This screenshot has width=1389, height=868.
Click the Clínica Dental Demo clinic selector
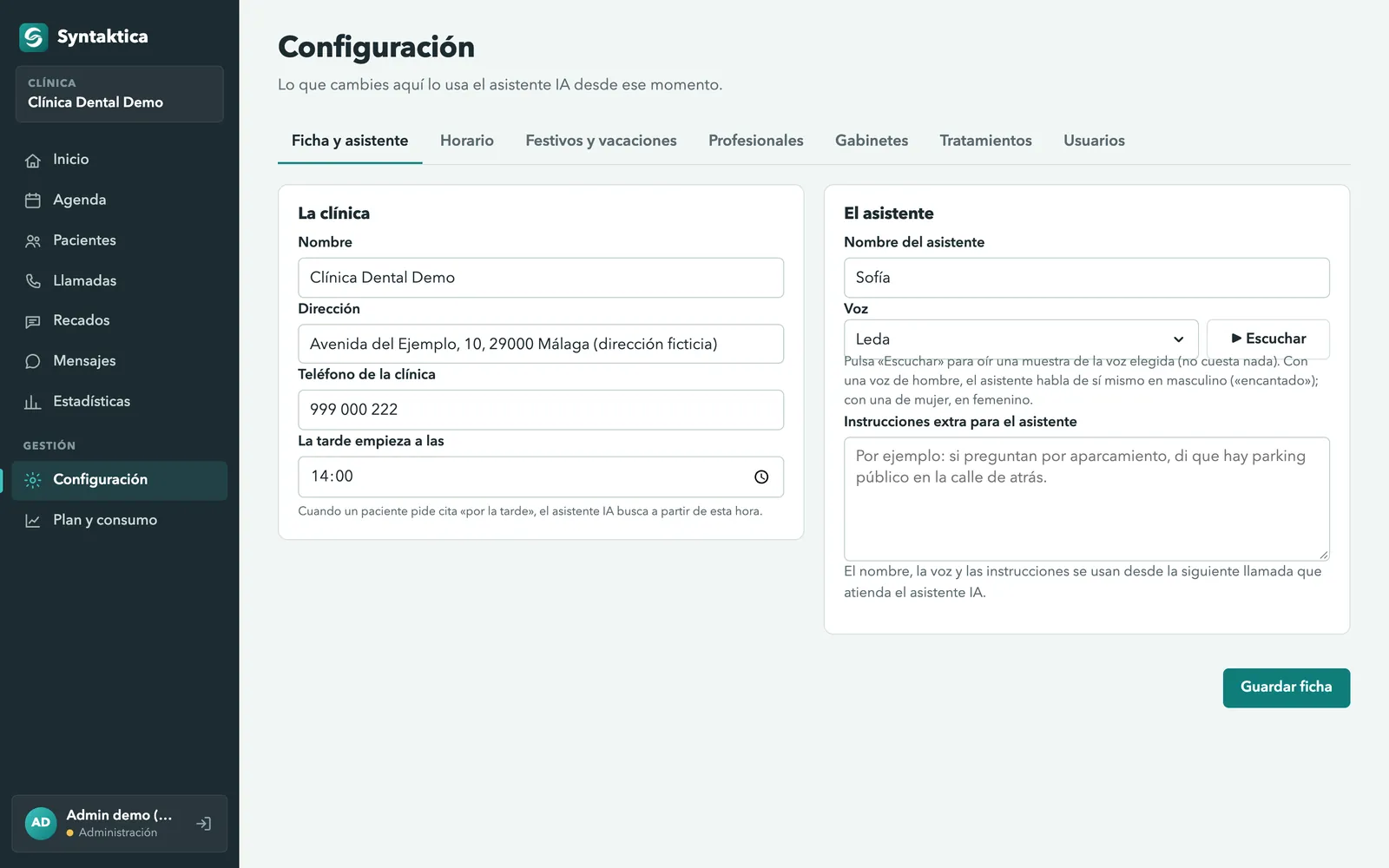120,94
